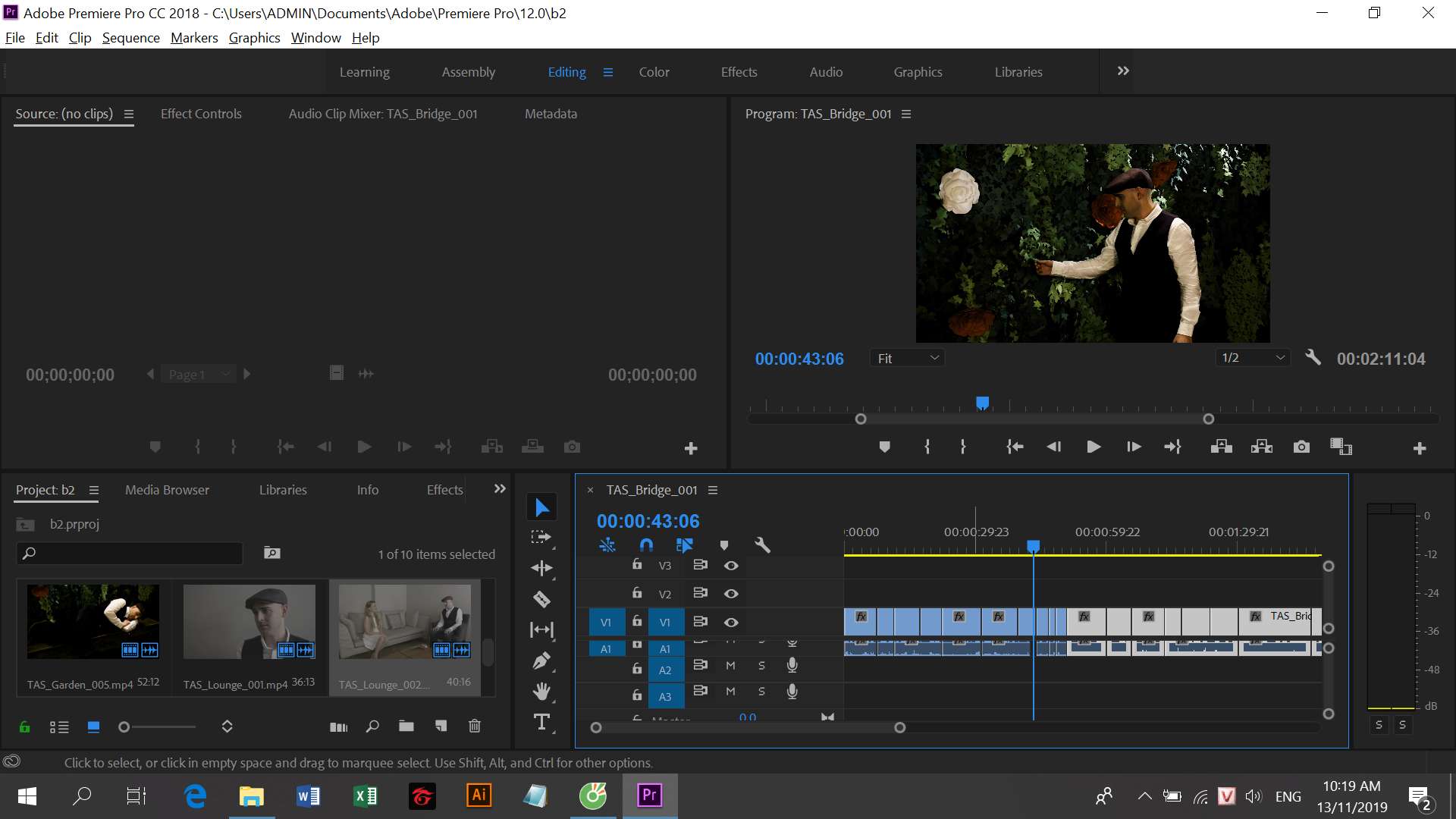This screenshot has height=819, width=1456.
Task: Click the Program monitor playhead marker
Action: pyautogui.click(x=982, y=403)
